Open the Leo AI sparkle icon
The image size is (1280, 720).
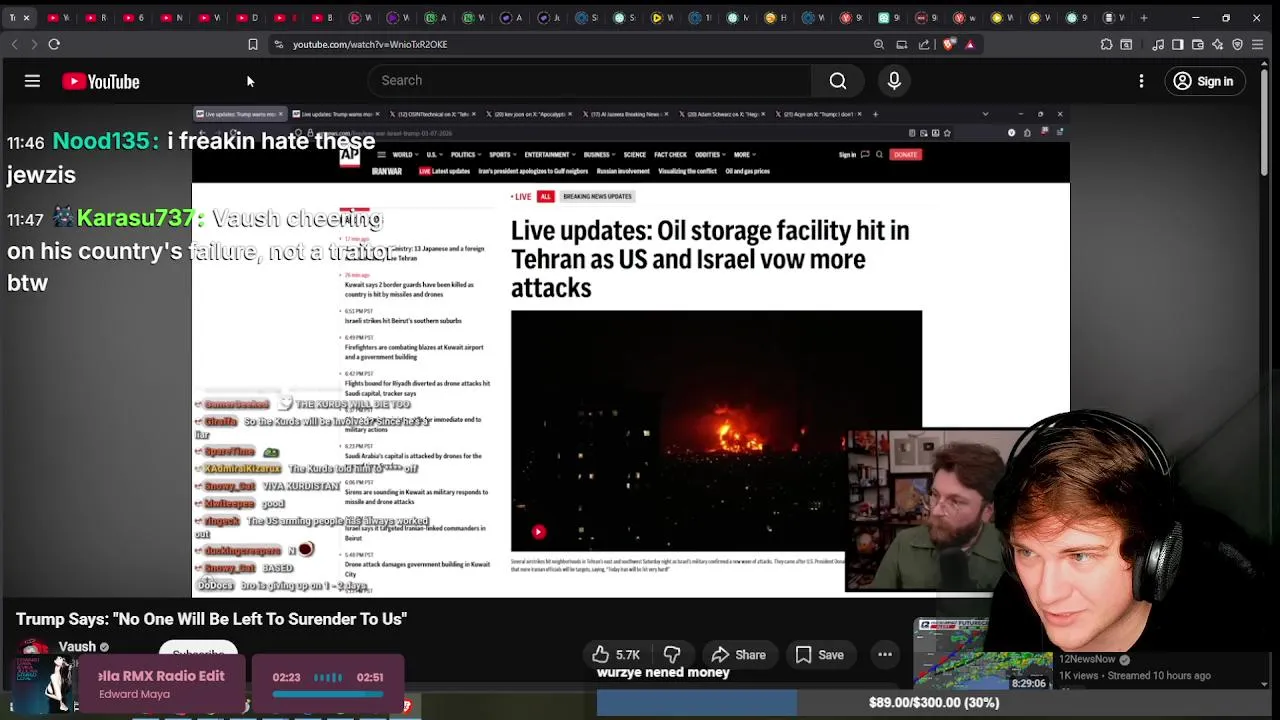pos(1218,44)
